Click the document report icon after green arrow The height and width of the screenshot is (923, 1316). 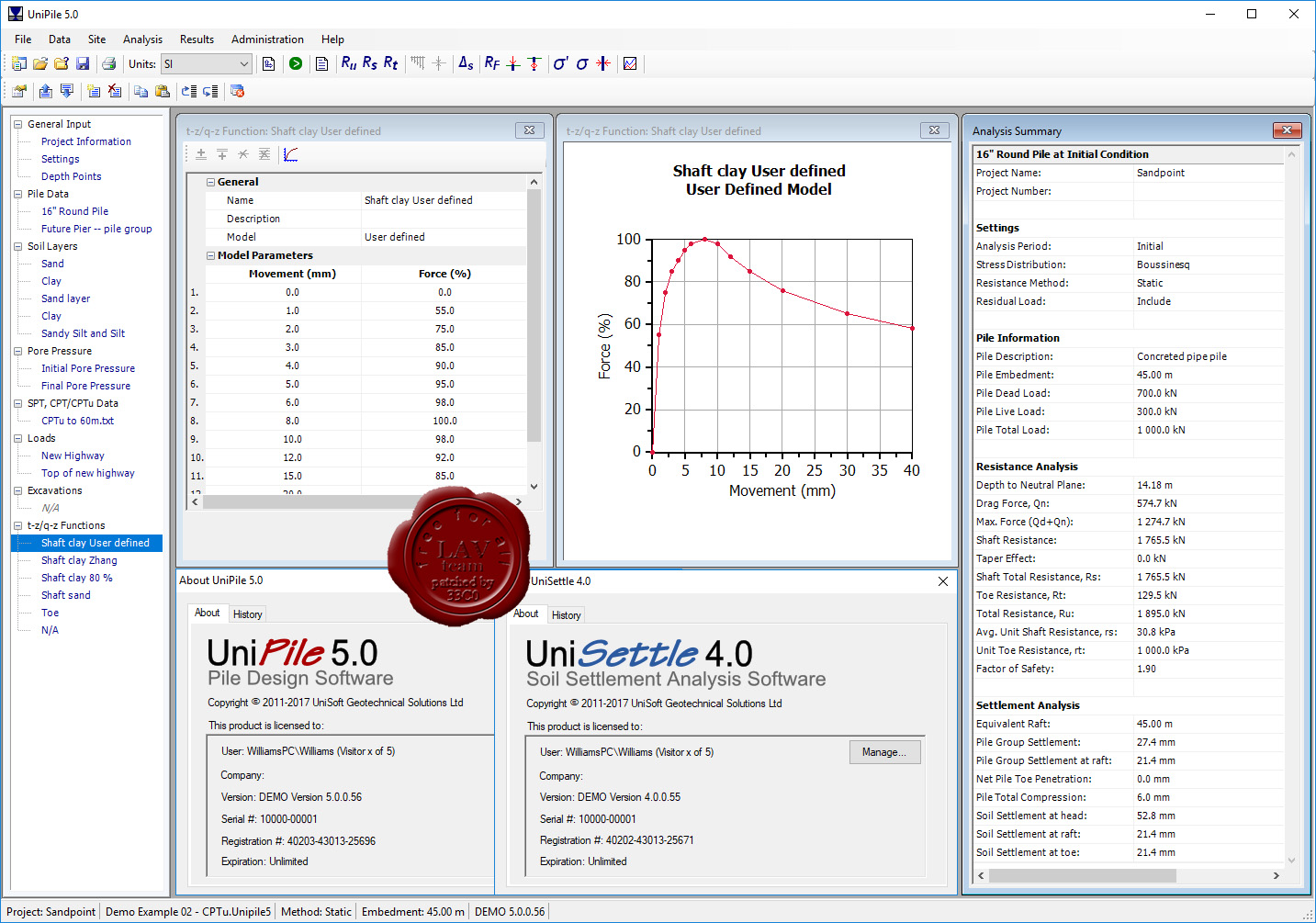321,63
